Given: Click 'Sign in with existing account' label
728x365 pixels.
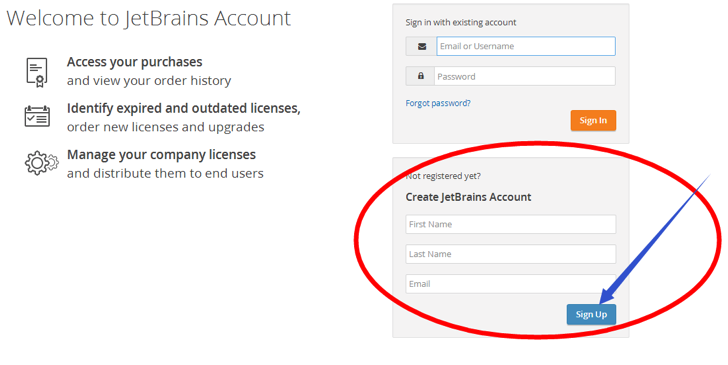Looking at the screenshot, I should click(x=461, y=22).
